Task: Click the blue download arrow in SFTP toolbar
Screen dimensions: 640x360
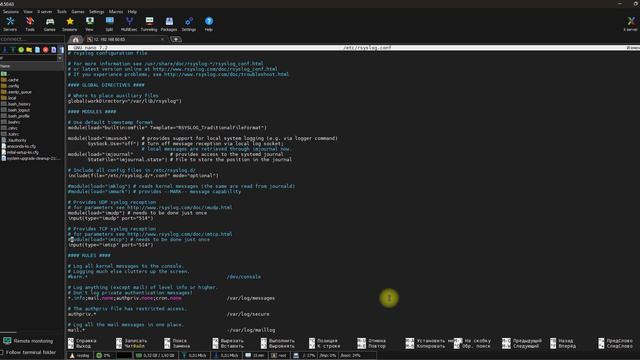Action: pyautogui.click(x=5, y=50)
